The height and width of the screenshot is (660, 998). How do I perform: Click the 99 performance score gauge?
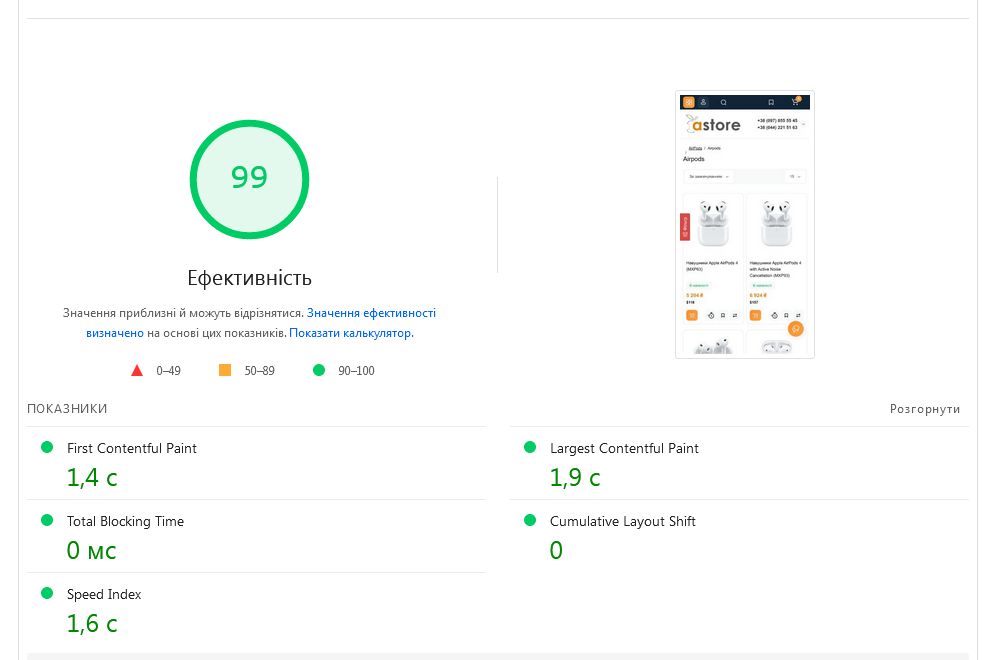tap(249, 179)
